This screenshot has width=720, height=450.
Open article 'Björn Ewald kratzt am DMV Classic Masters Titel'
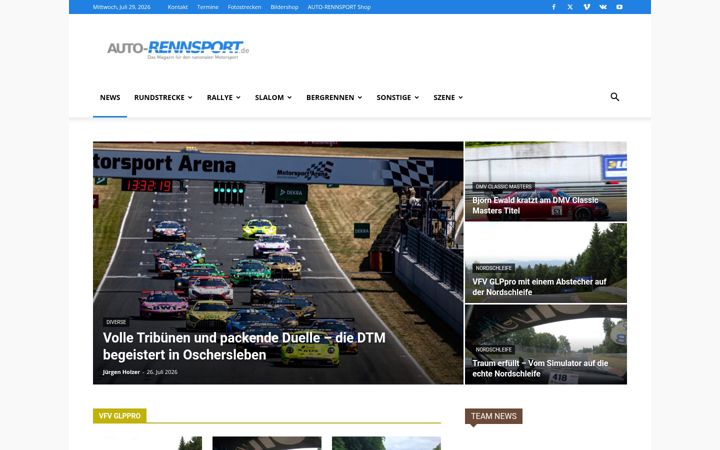pos(535,205)
